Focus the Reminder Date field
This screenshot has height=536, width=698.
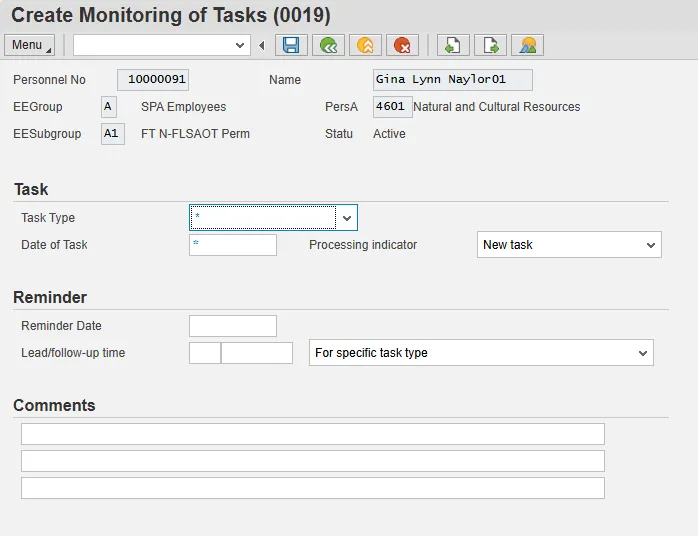tap(233, 326)
